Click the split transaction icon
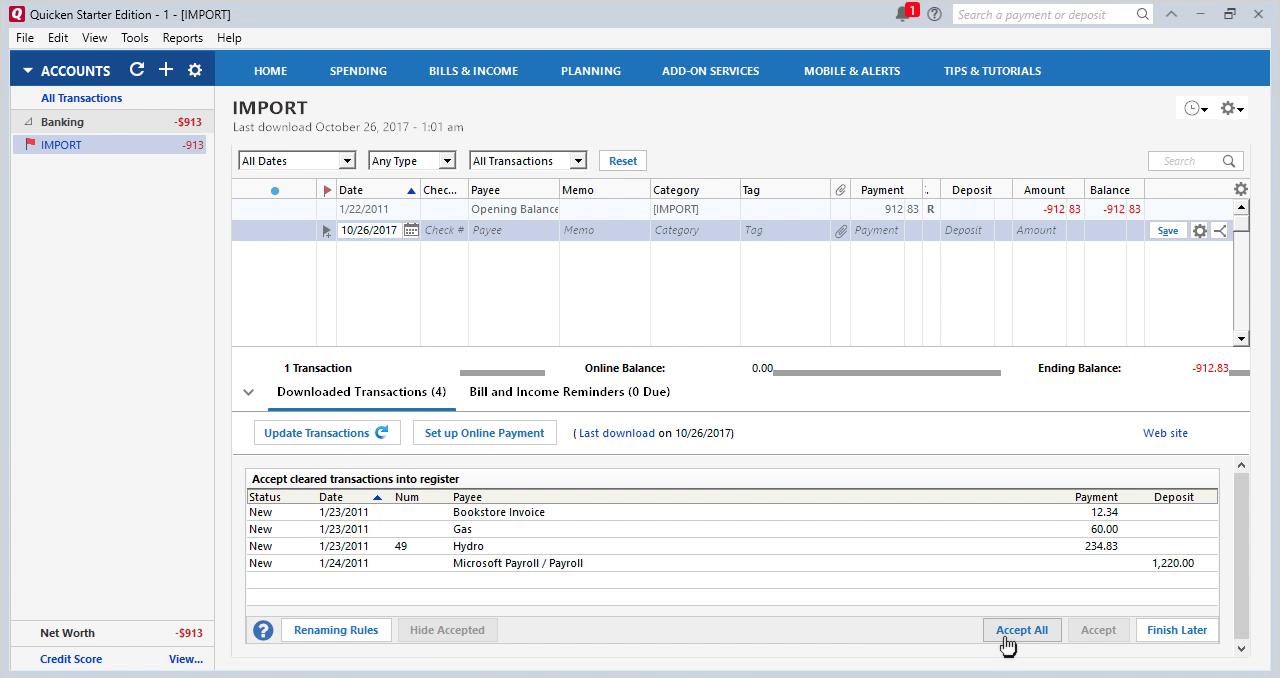The height and width of the screenshot is (678, 1280). tap(1220, 230)
